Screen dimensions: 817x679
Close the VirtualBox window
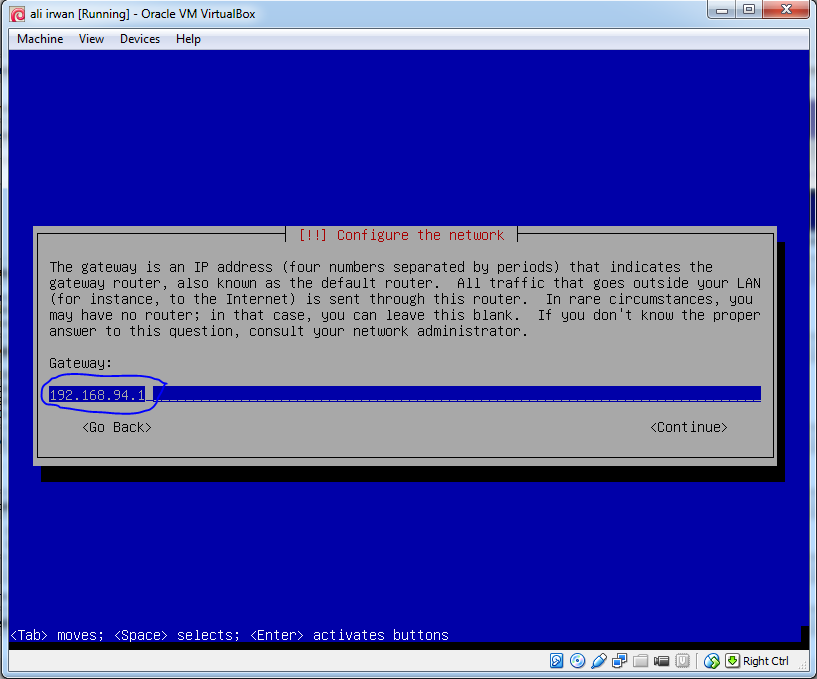pos(786,9)
